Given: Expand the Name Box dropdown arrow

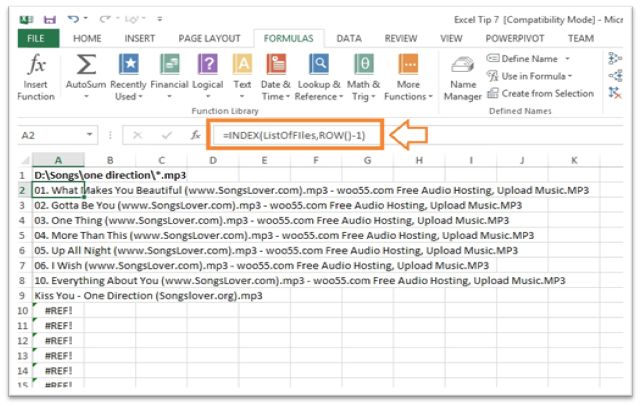Looking at the screenshot, I should coord(89,135).
